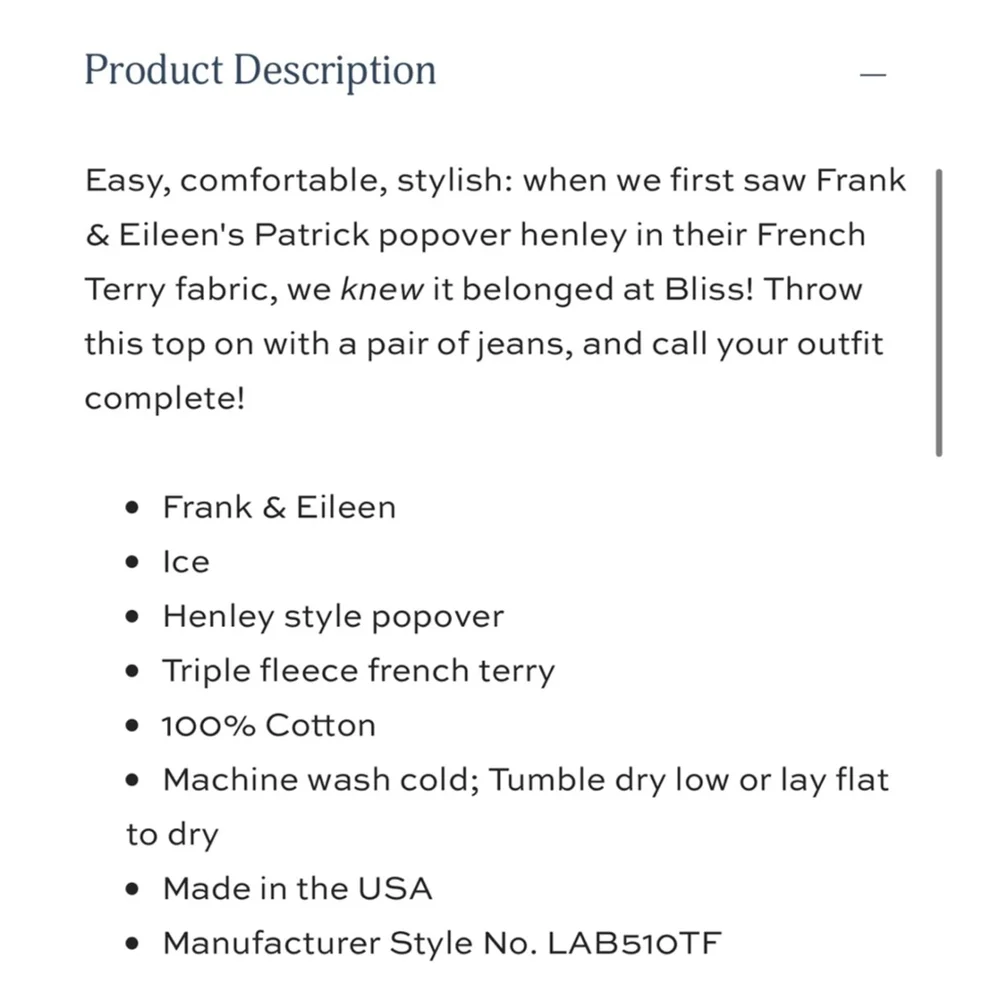The height and width of the screenshot is (1000, 1000).
Task: Click the "Frank & Eileen" bullet item
Action: pos(279,507)
